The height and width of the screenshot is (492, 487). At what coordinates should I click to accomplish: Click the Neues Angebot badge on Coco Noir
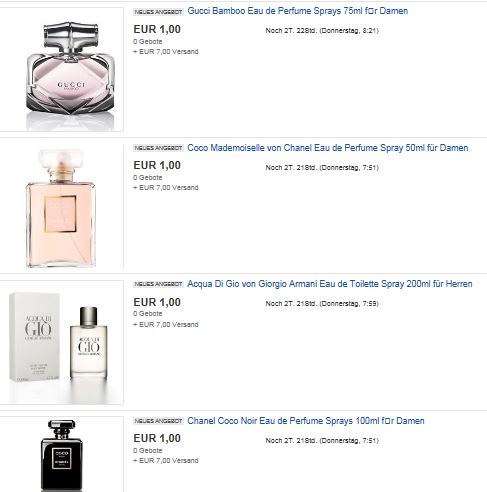(x=158, y=421)
